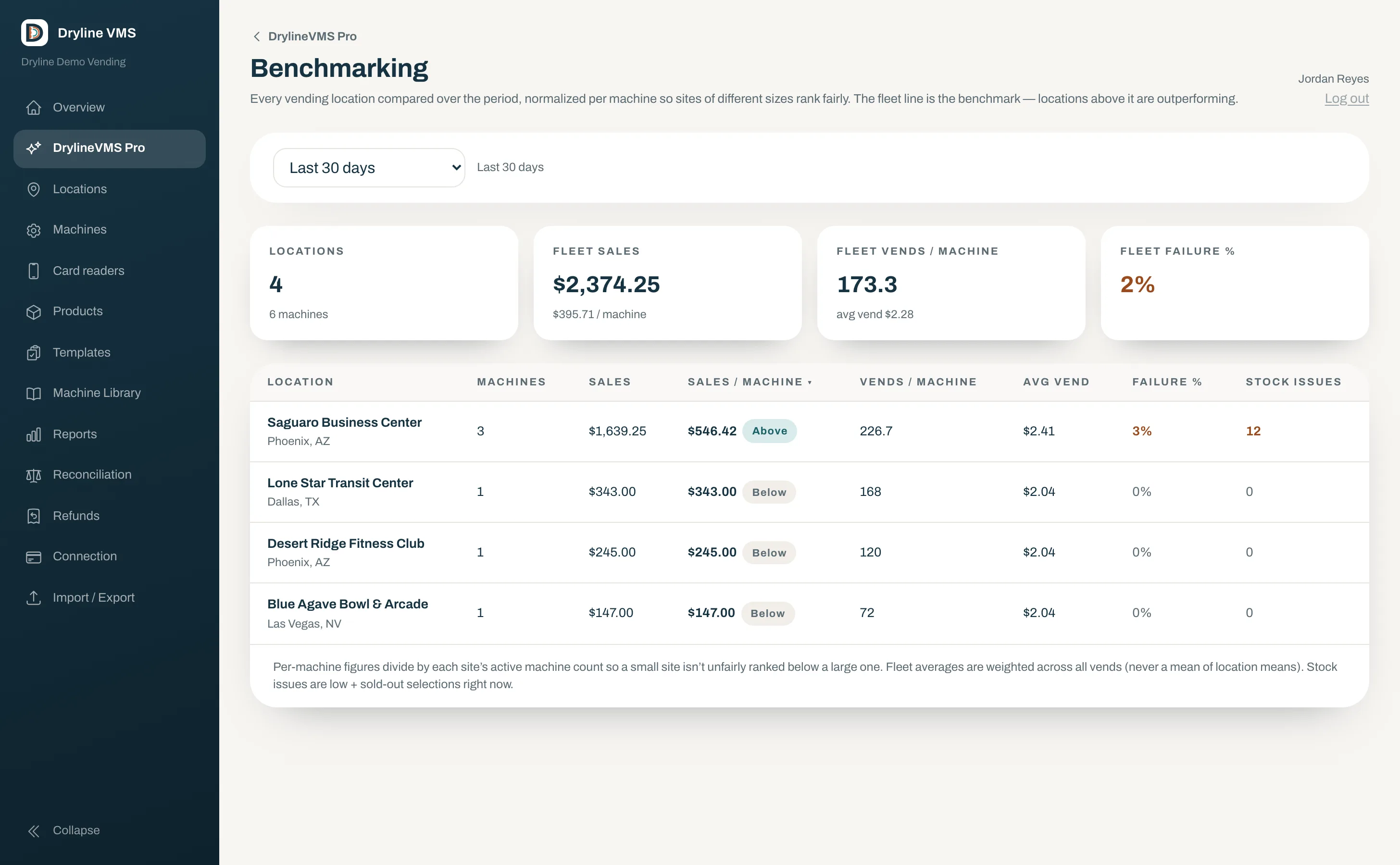Click the Dryline VMS logo icon
1400x865 pixels.
coord(34,33)
